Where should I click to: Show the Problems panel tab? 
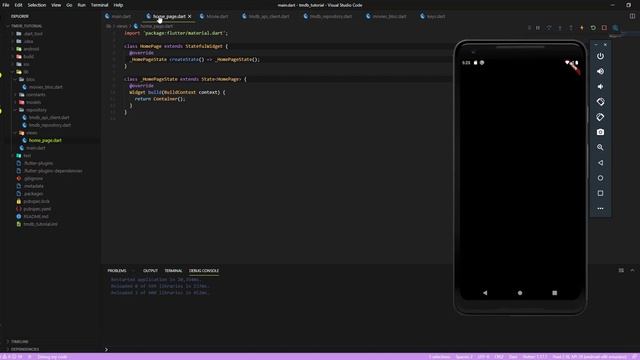point(117,271)
